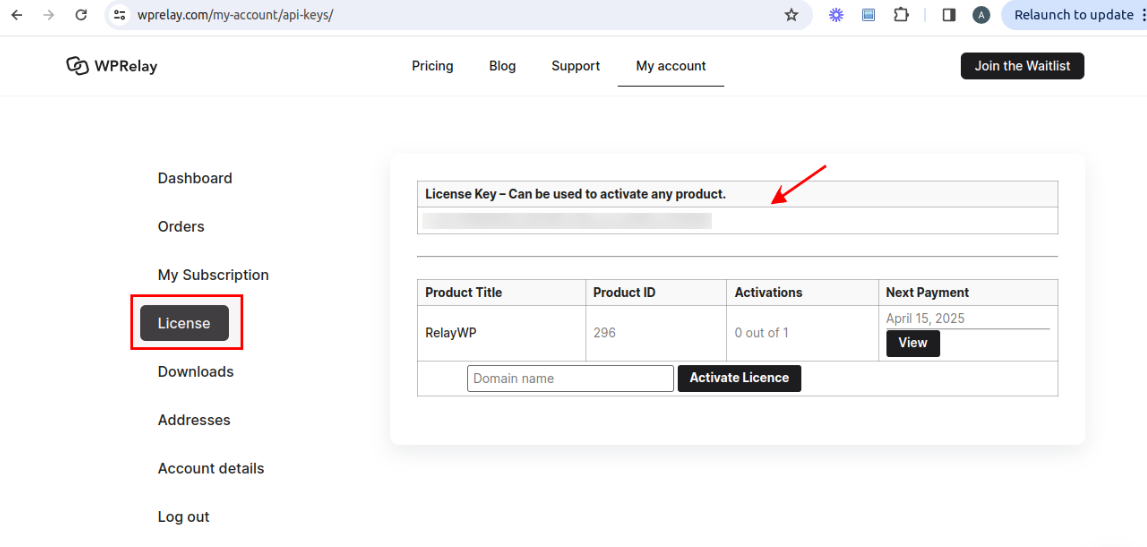This screenshot has width=1147, height=547.
Task: Open Dashboard in account sidebar
Action: [195, 178]
